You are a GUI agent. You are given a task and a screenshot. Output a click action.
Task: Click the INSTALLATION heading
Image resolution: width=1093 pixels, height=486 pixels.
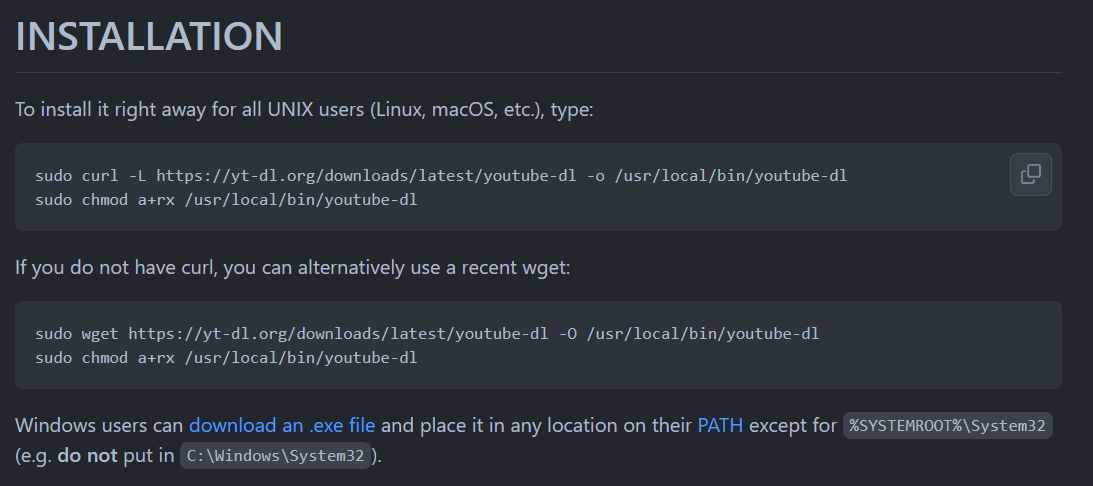(148, 36)
